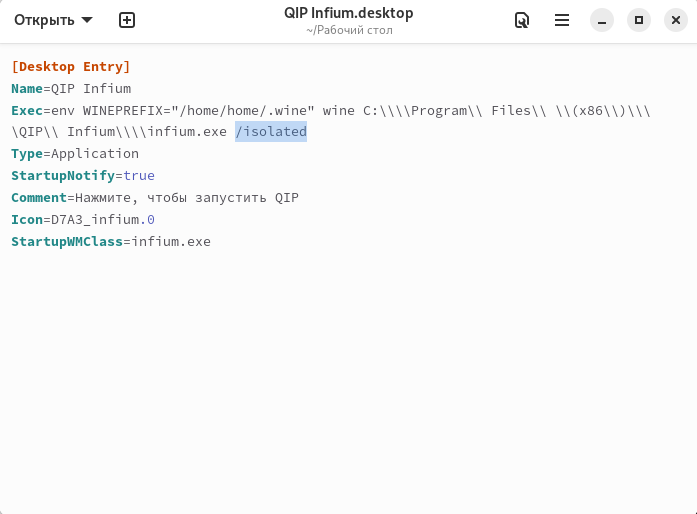Click the [Desktop Entry] header line

71,67
